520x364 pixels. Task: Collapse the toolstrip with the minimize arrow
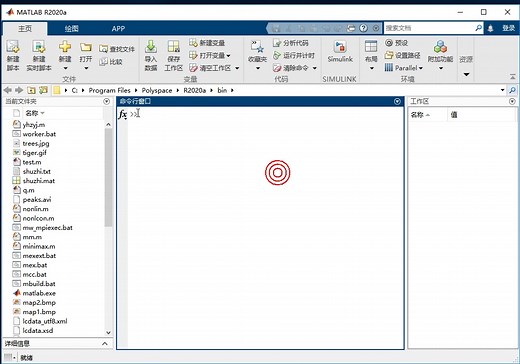pyautogui.click(x=513, y=77)
